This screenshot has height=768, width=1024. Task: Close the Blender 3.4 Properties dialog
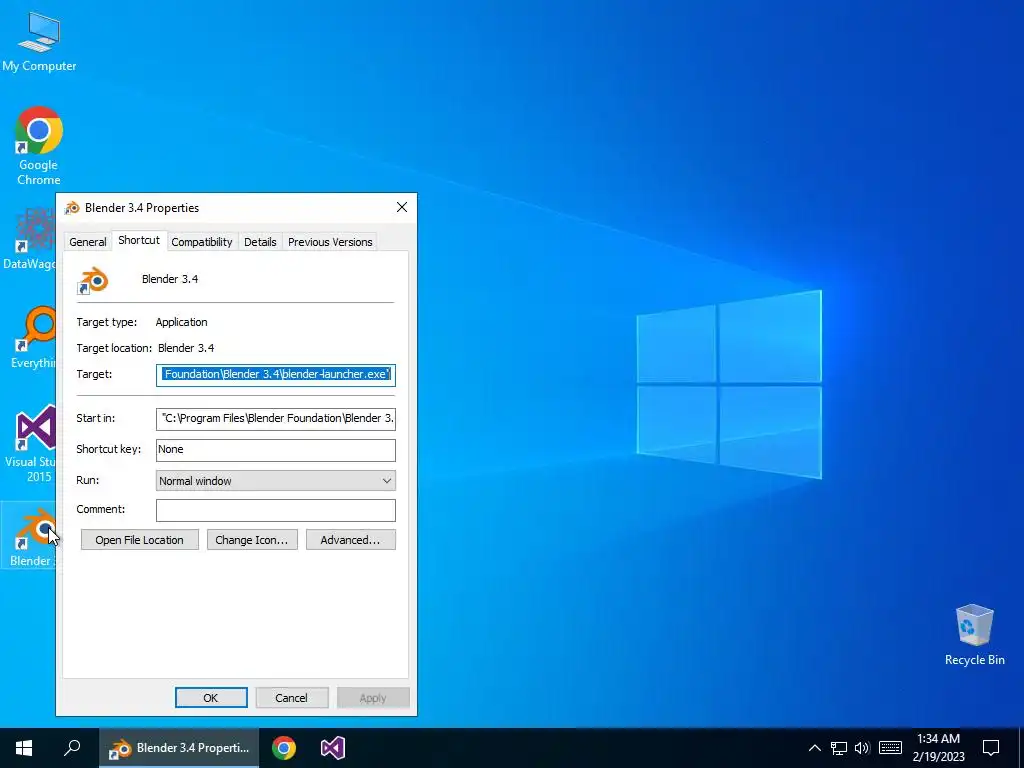tap(402, 207)
